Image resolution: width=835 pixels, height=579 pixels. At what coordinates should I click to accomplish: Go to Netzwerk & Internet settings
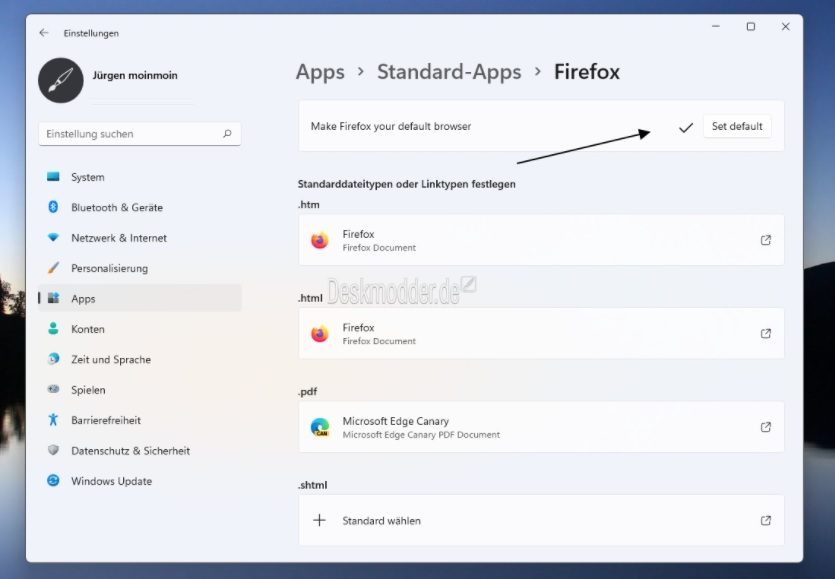(x=118, y=238)
